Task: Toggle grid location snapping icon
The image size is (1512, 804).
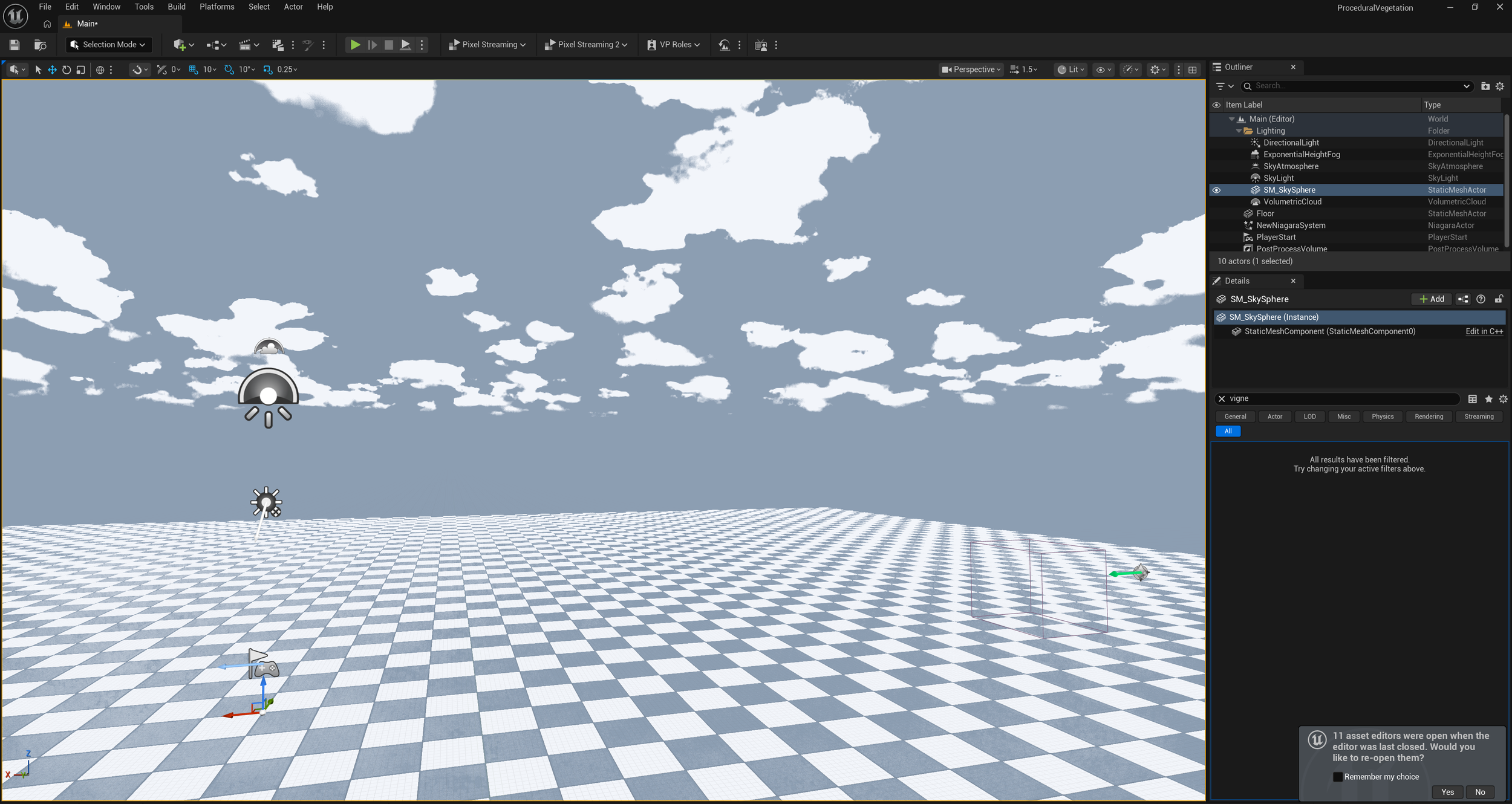Action: [194, 70]
